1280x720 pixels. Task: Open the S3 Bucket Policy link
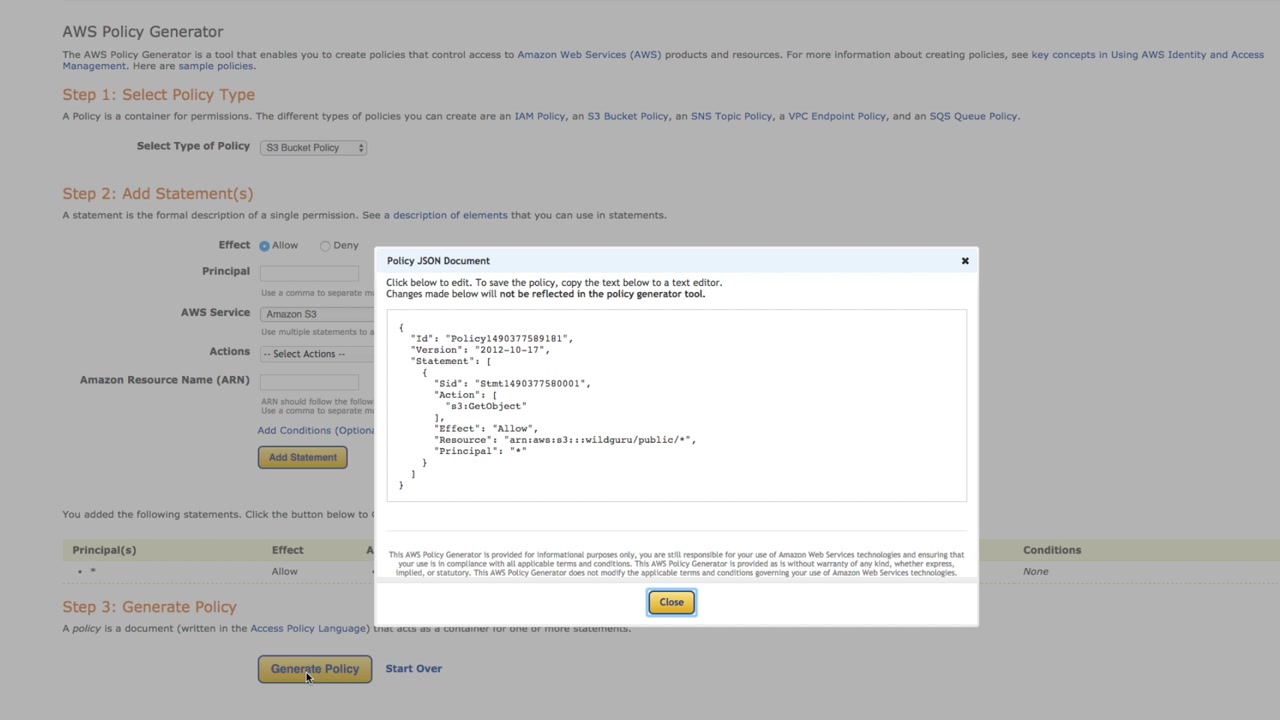628,116
